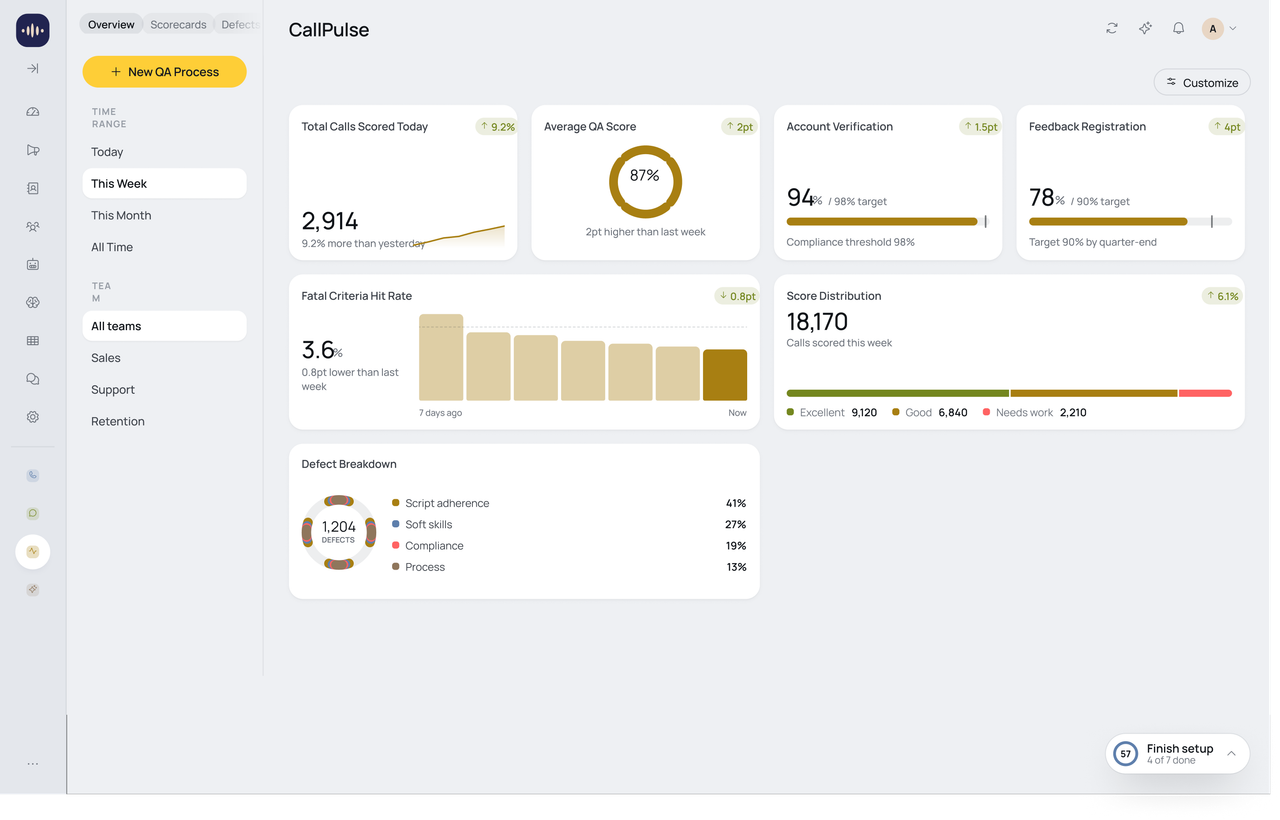Click the 6.1% badge on Score Distribution
This screenshot has width=1280, height=820.
(x=1222, y=296)
